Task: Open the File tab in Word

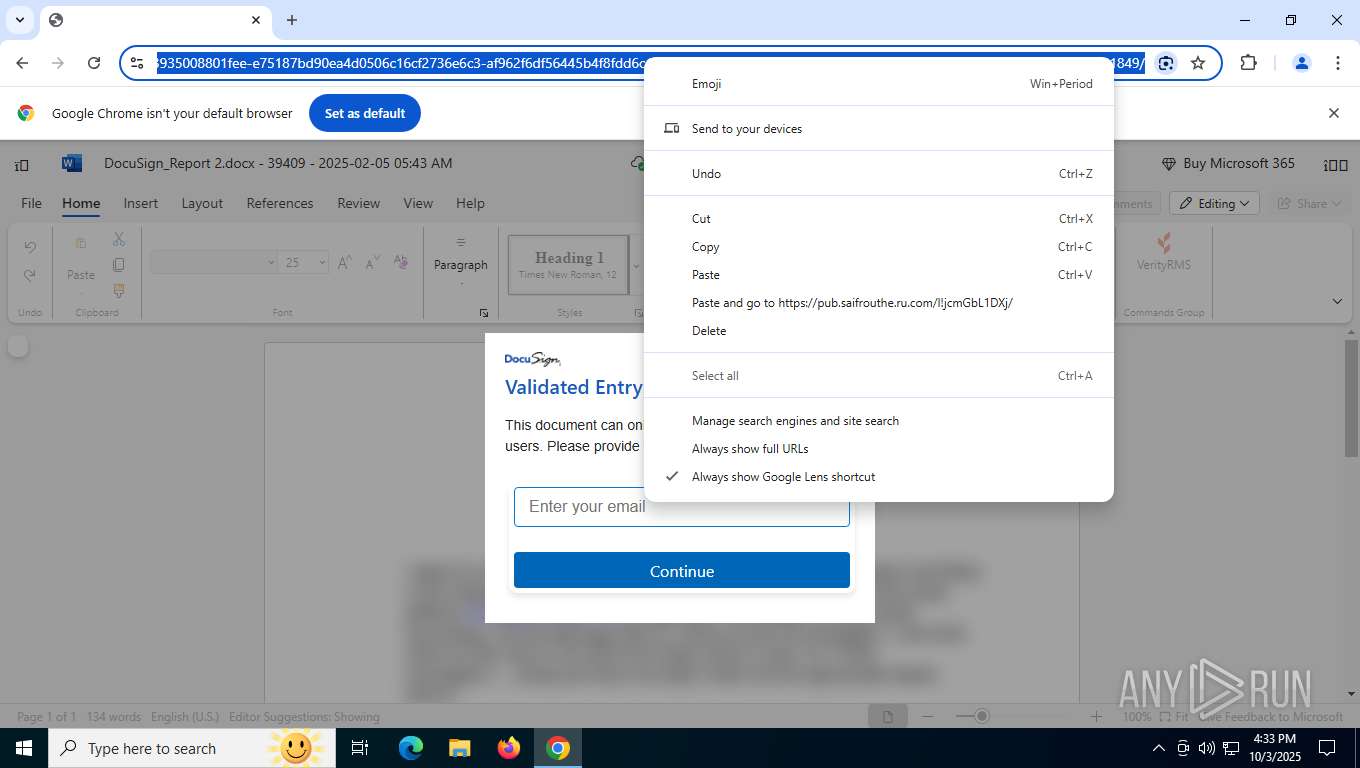Action: coord(32,203)
